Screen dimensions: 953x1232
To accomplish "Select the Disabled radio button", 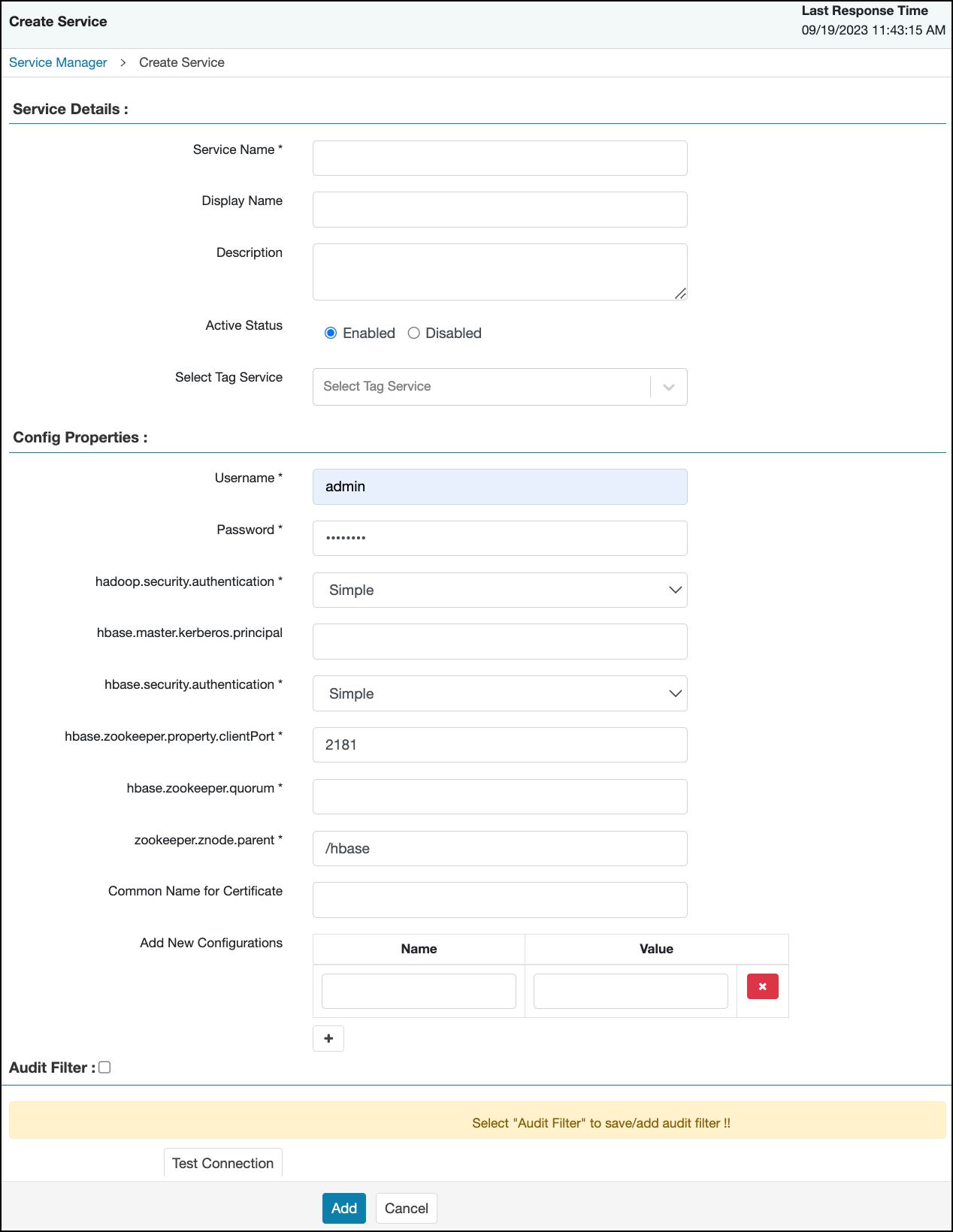I will pos(413,333).
